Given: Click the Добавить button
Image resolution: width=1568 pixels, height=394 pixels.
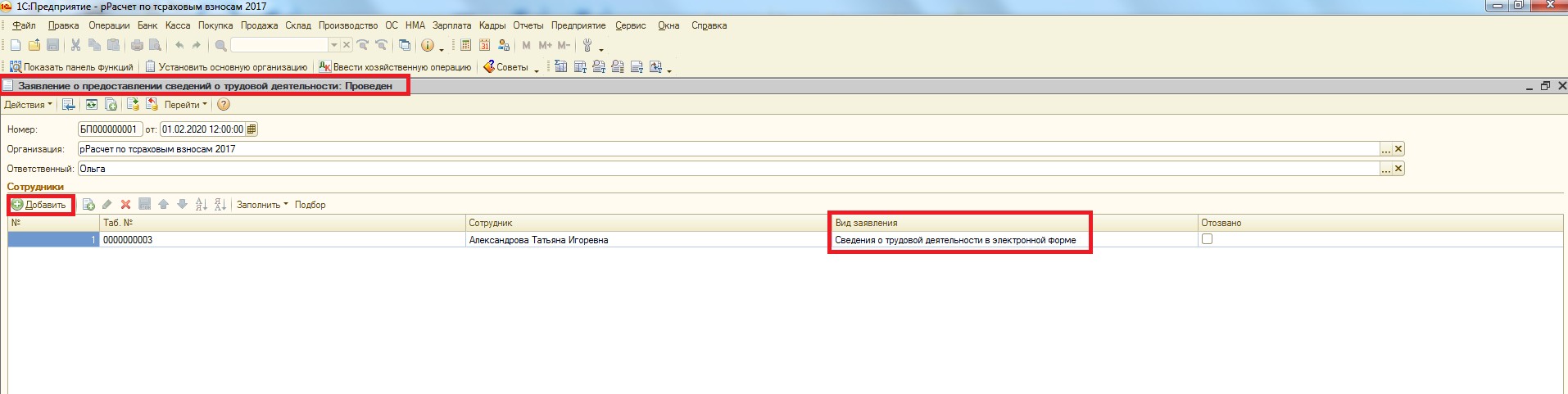Looking at the screenshot, I should tap(39, 205).
